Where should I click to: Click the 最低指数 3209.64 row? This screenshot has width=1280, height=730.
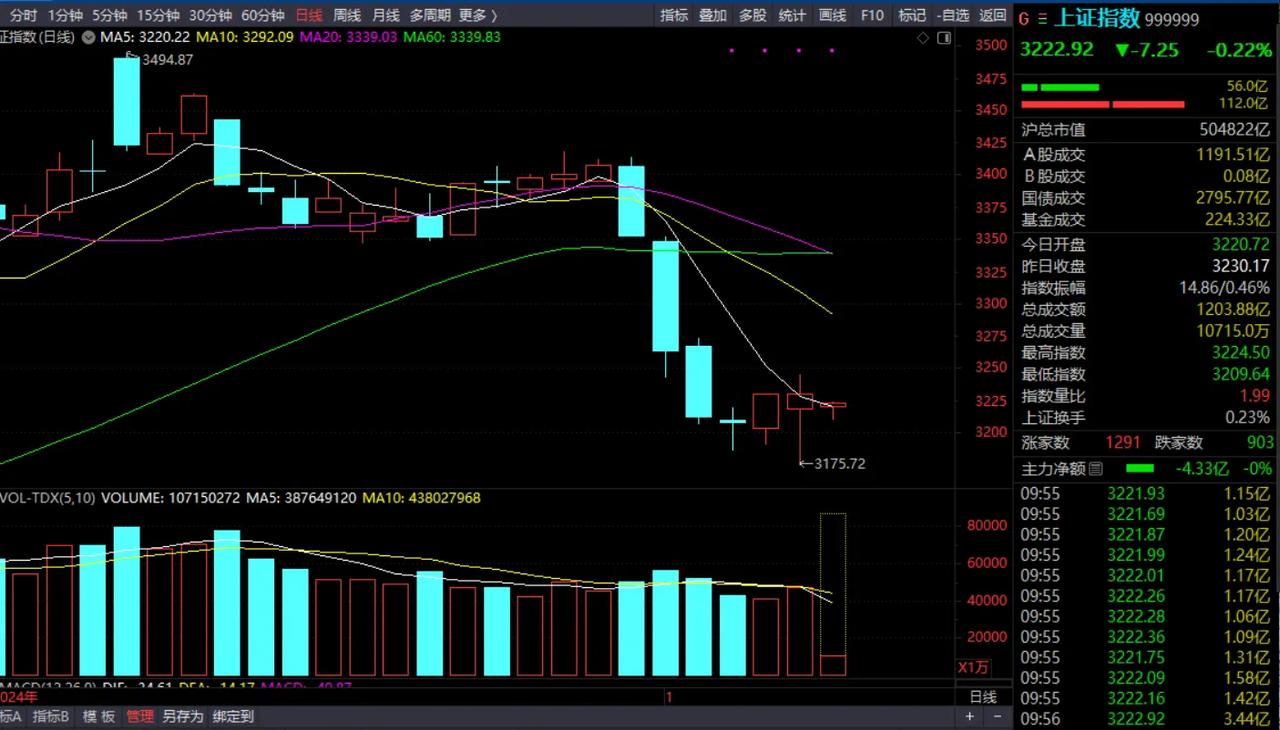coord(1145,375)
